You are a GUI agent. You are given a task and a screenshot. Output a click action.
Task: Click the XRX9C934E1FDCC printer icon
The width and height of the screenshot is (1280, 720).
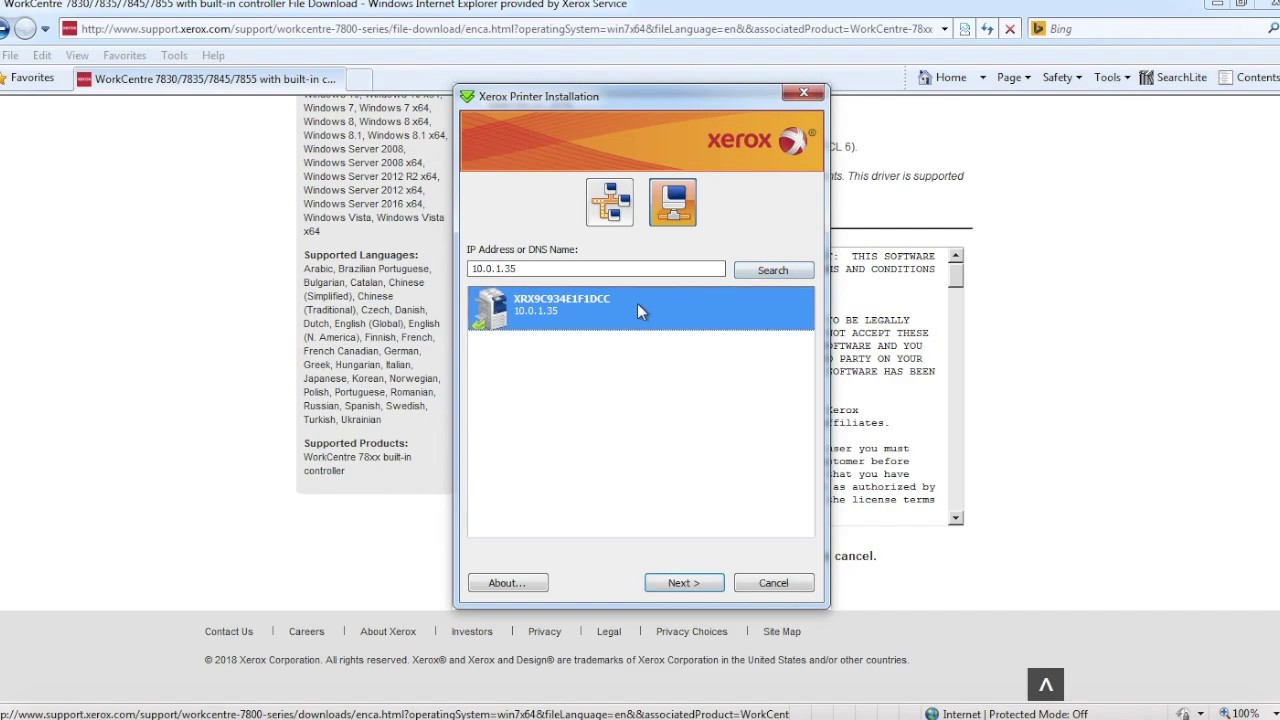[490, 308]
